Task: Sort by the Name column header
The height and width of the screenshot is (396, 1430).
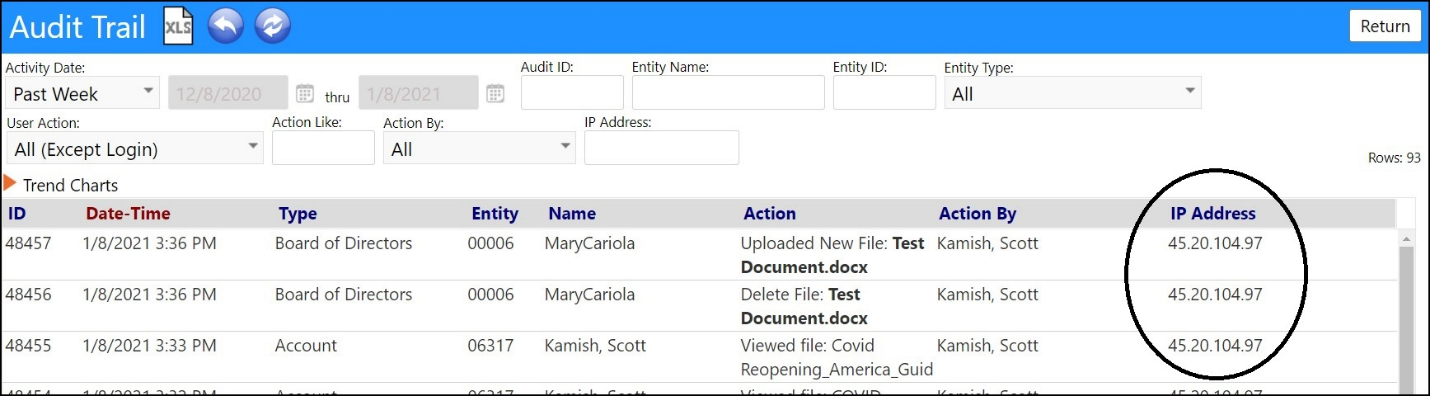Action: [x=572, y=213]
